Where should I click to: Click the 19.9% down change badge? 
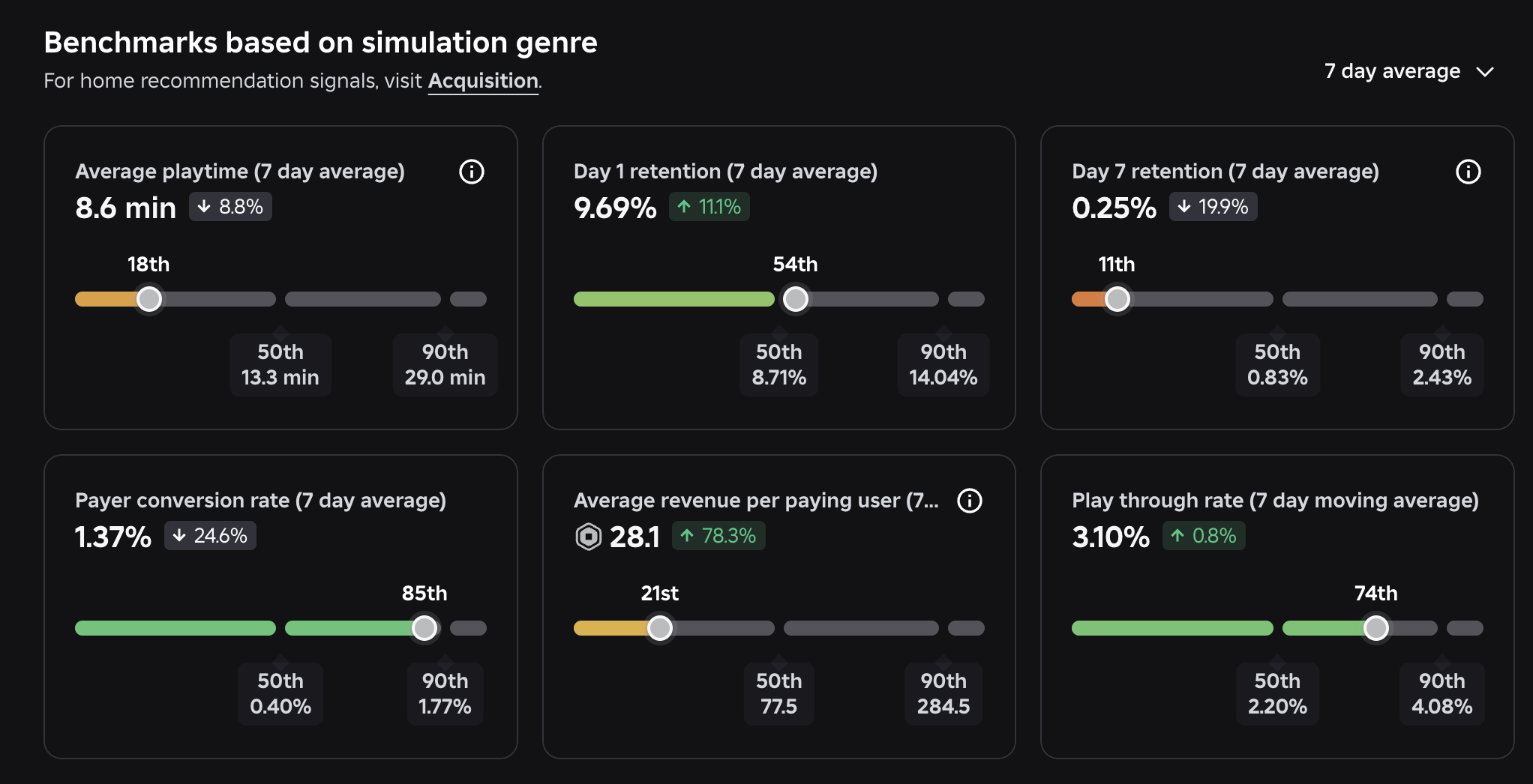click(1213, 207)
